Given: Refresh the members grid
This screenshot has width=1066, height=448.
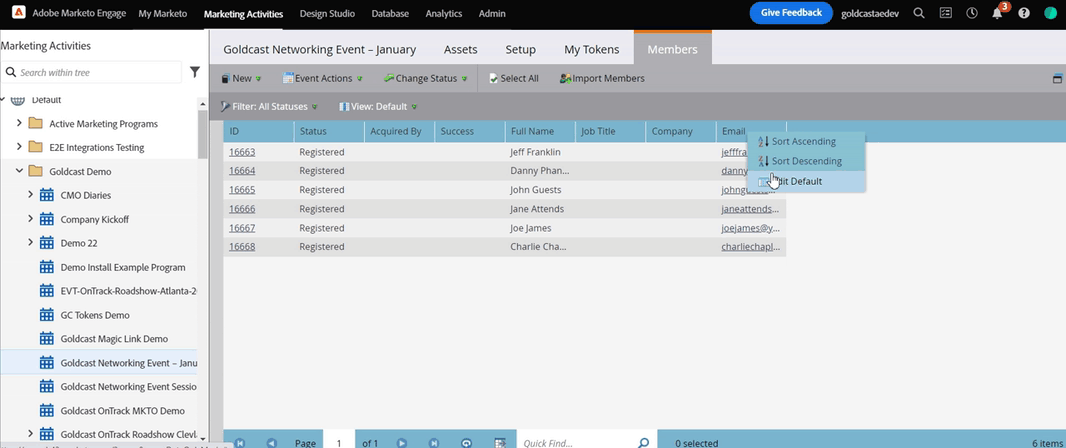Looking at the screenshot, I should (466, 443).
